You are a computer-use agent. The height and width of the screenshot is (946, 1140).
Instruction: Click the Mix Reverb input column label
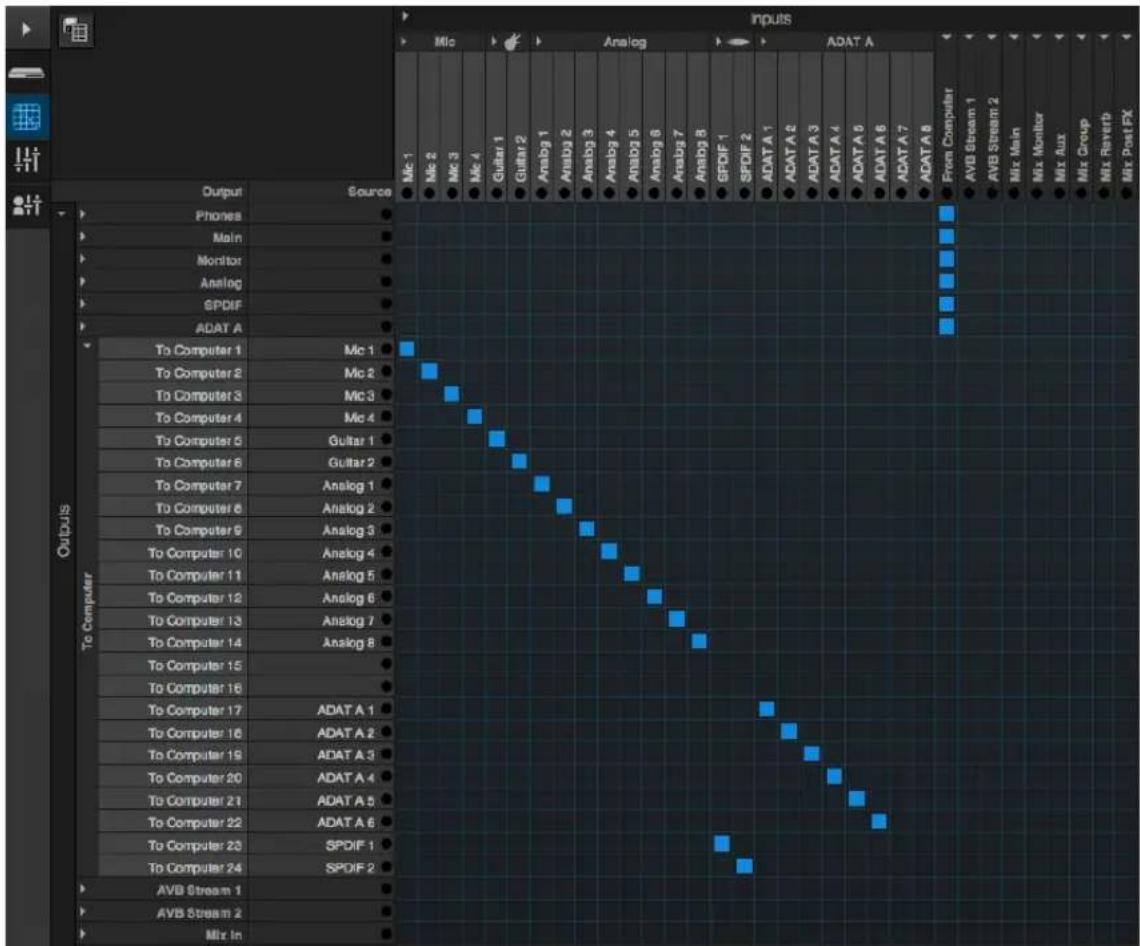coord(1104,147)
